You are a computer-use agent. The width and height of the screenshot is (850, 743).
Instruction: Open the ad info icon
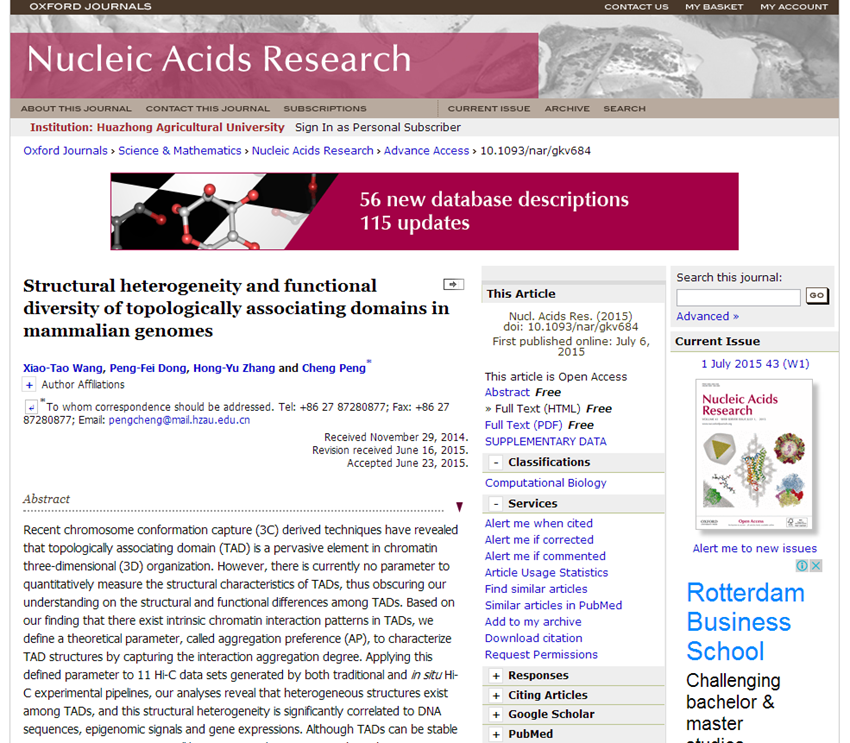(x=802, y=566)
